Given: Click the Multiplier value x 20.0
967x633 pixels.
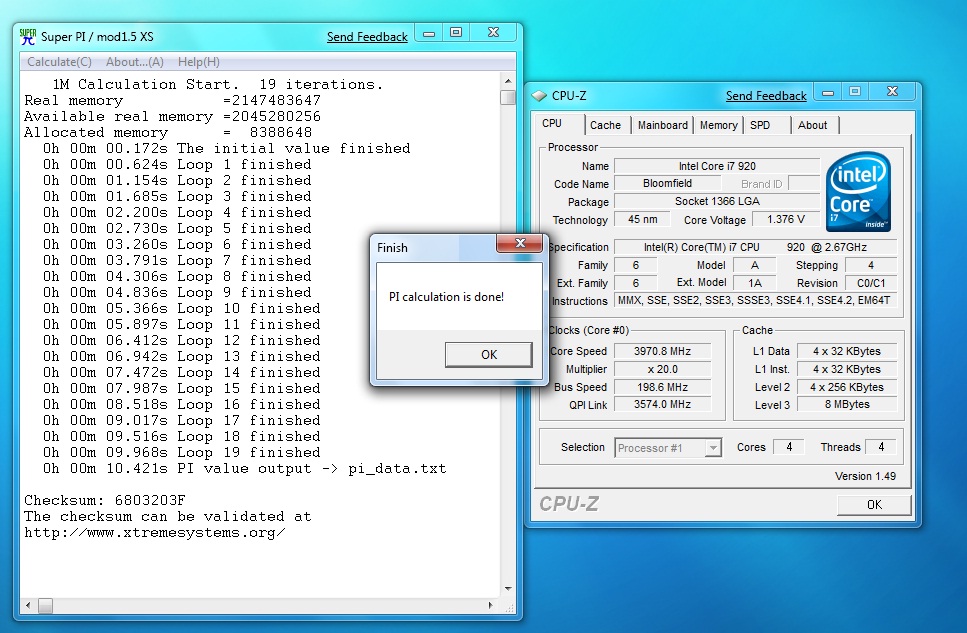Looking at the screenshot, I should coord(662,369).
